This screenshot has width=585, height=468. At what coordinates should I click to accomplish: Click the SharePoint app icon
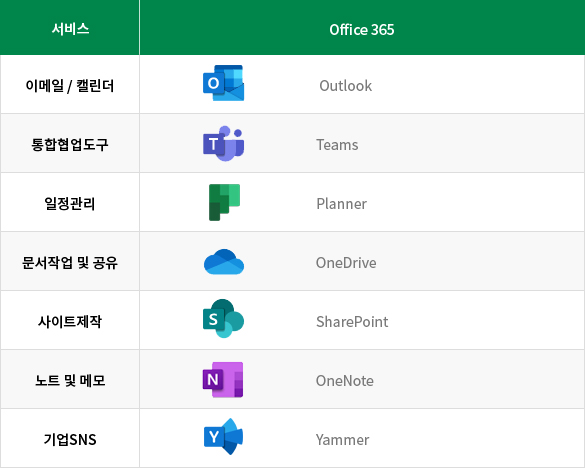click(223, 318)
